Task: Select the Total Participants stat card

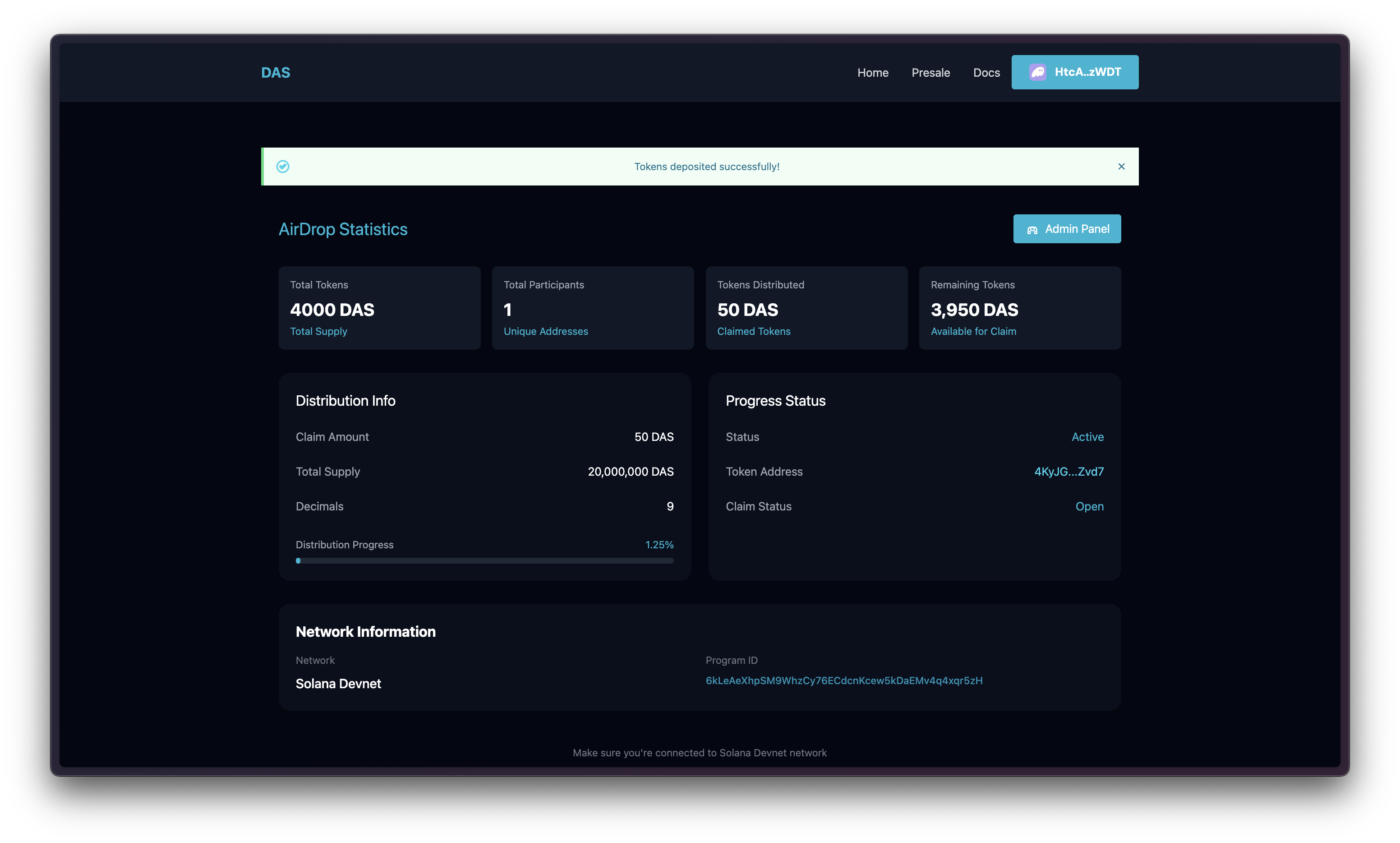Action: 593,308
